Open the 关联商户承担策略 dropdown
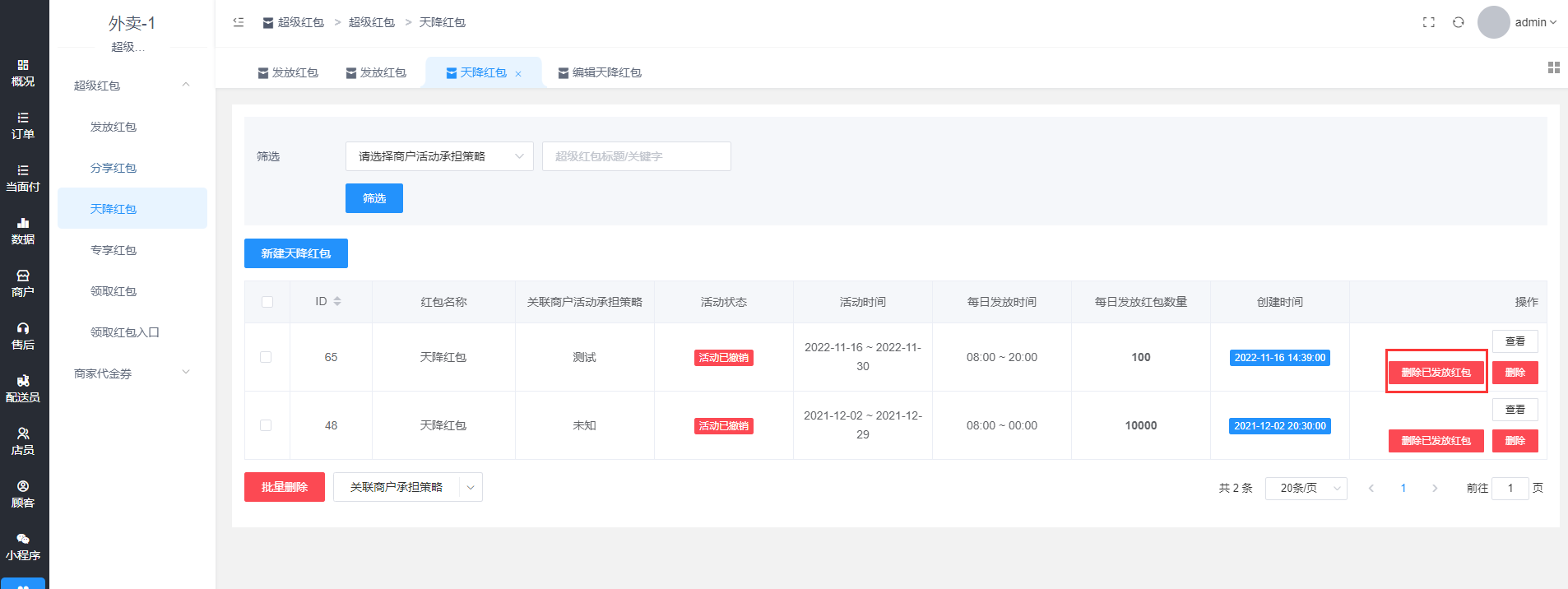Image resolution: width=1568 pixels, height=589 pixels. point(408,487)
